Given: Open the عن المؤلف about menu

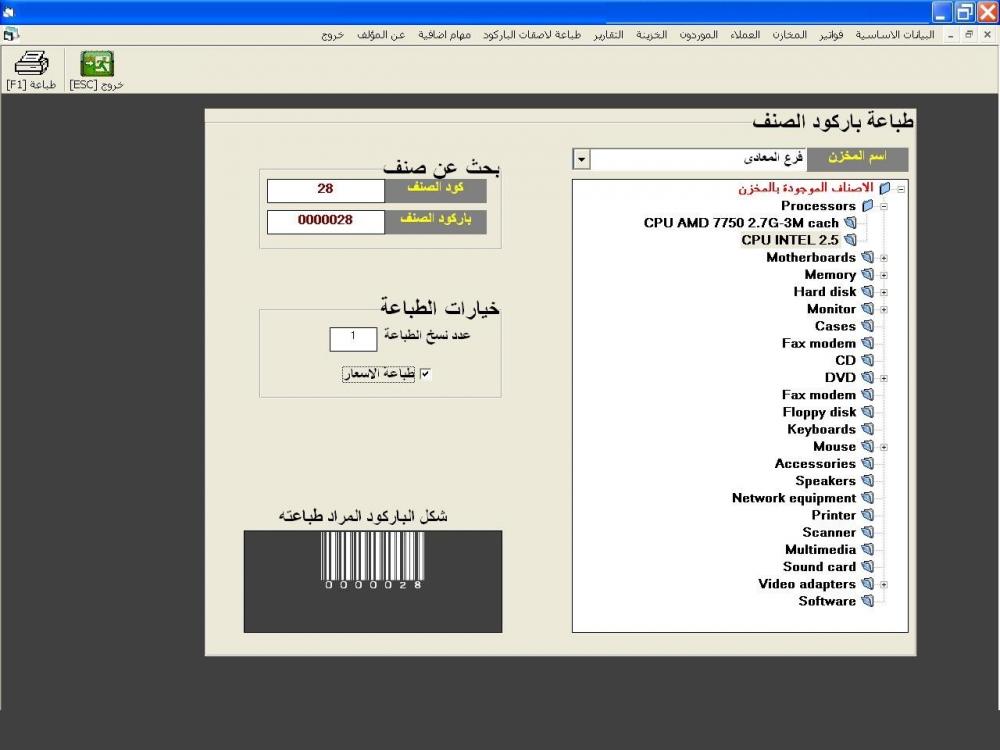Looking at the screenshot, I should coord(381,34).
